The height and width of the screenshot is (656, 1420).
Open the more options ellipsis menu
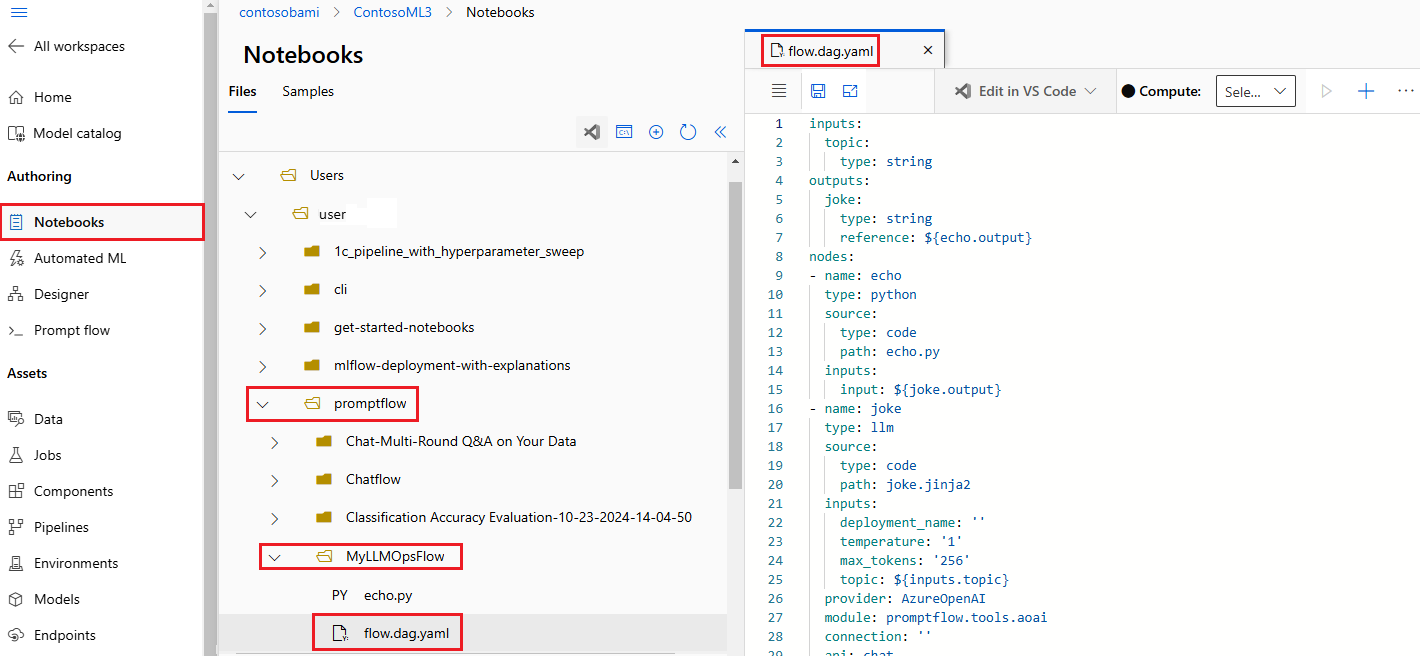1405,91
